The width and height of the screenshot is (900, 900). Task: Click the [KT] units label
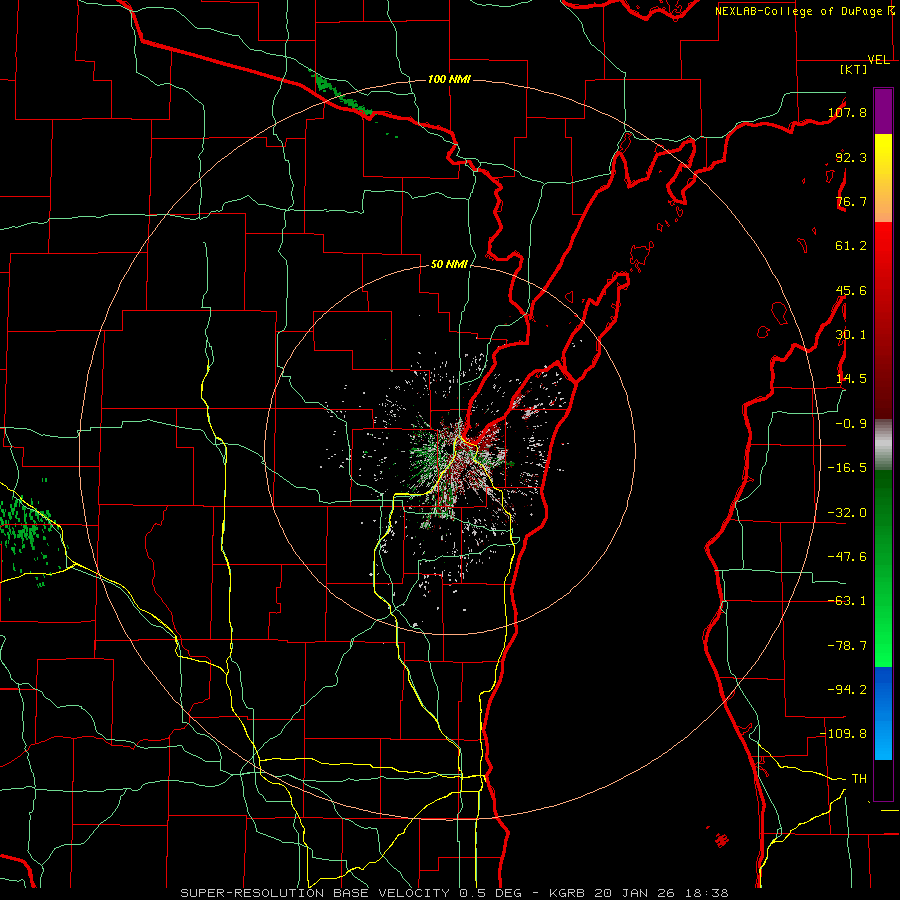coord(853,69)
